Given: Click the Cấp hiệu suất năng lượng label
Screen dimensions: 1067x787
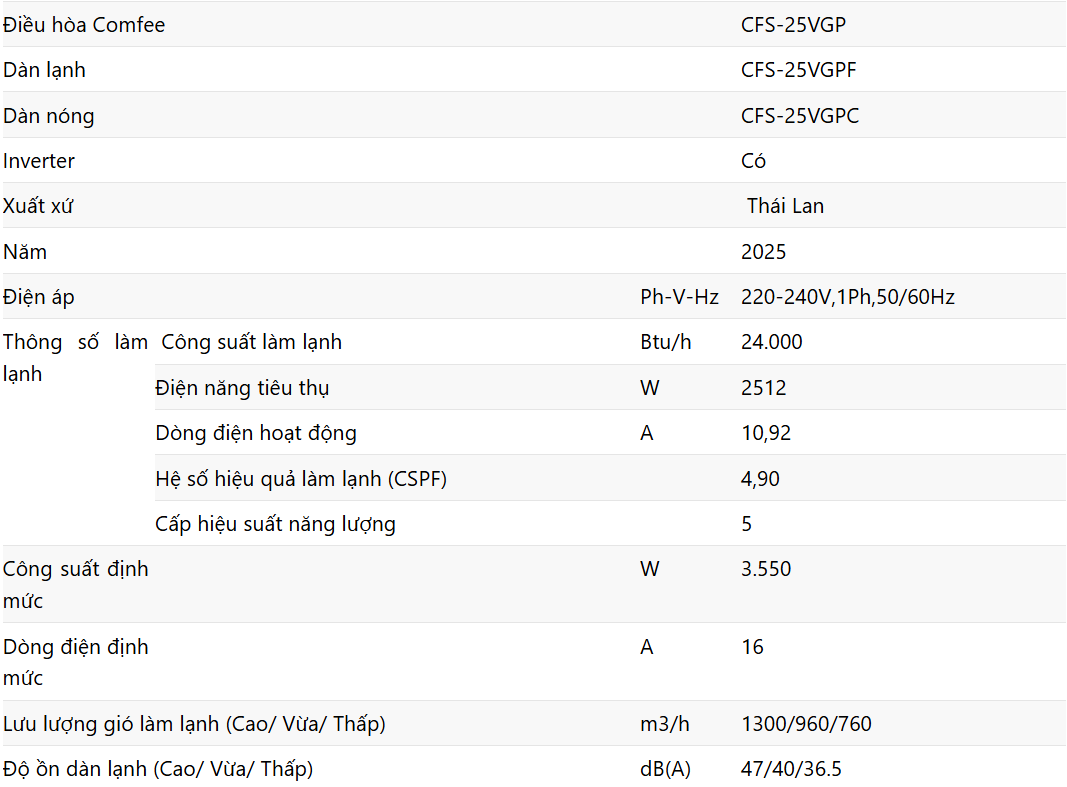Looking at the screenshot, I should pos(275,524).
